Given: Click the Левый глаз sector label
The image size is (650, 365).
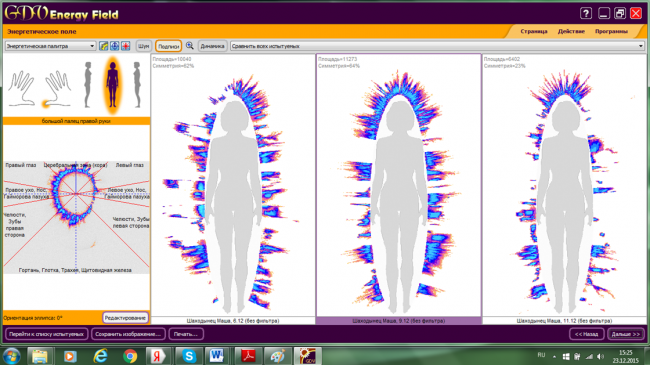Looking at the screenshot, I should click(129, 165).
